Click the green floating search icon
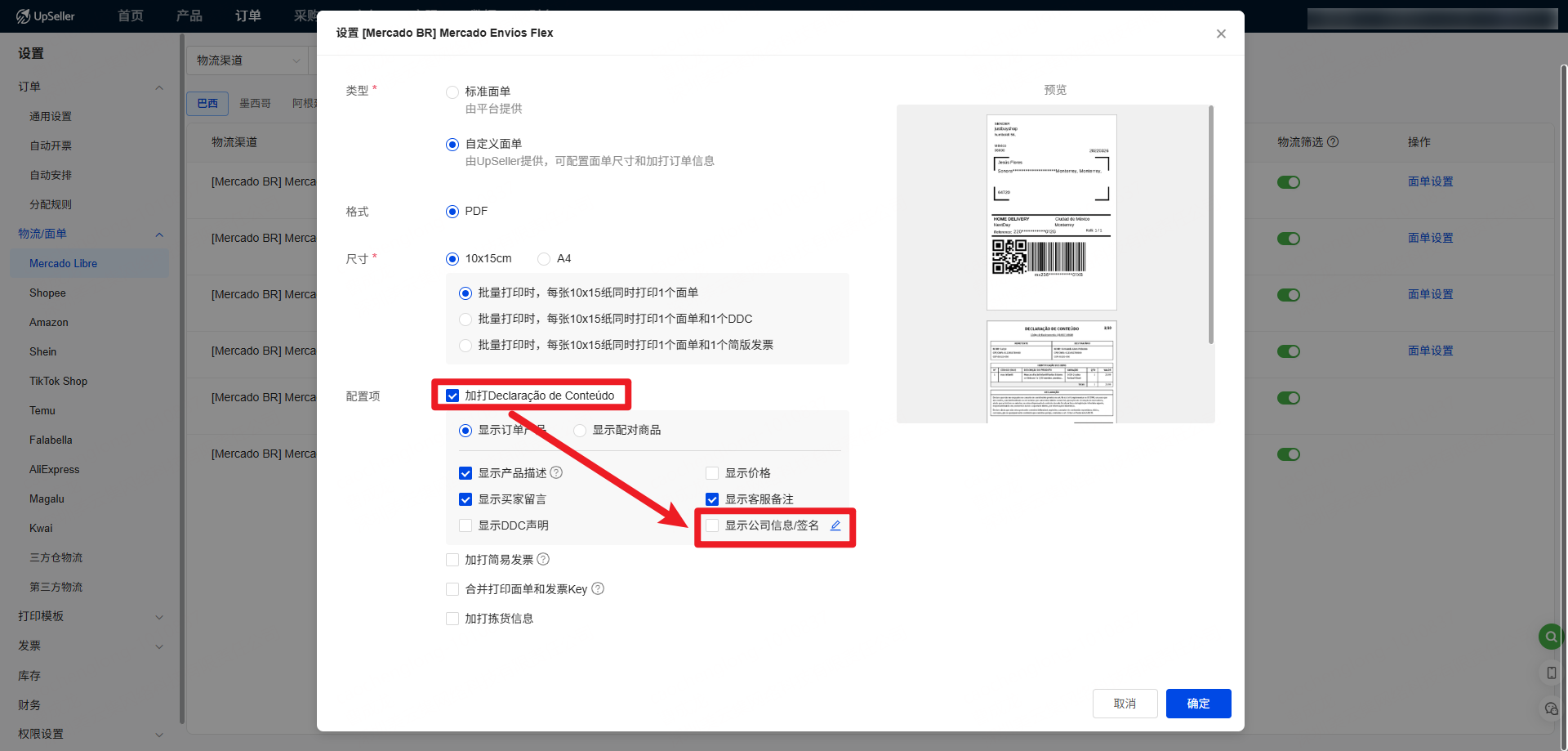This screenshot has width=1568, height=751. 1549,636
